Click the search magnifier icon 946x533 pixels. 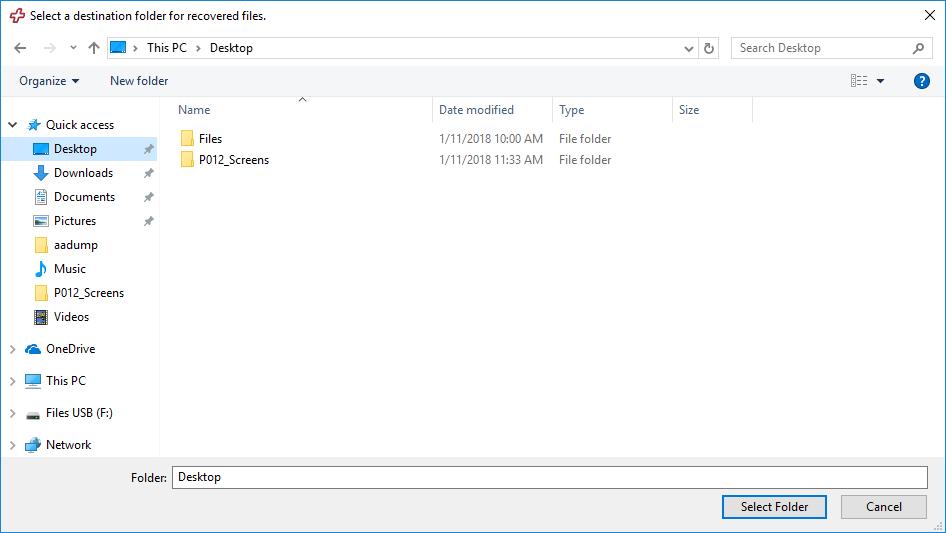tap(918, 48)
